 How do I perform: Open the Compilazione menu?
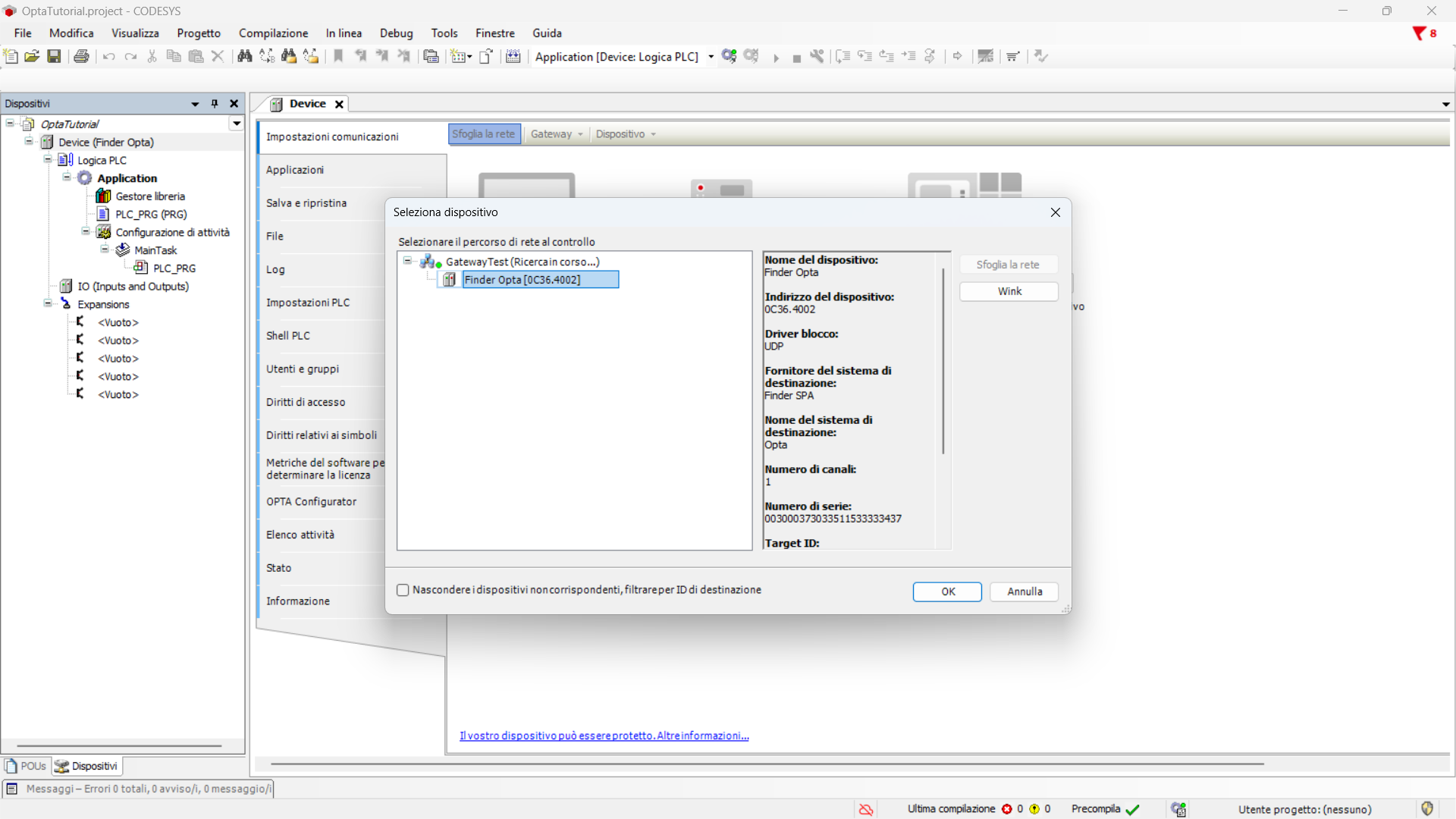[x=273, y=33]
